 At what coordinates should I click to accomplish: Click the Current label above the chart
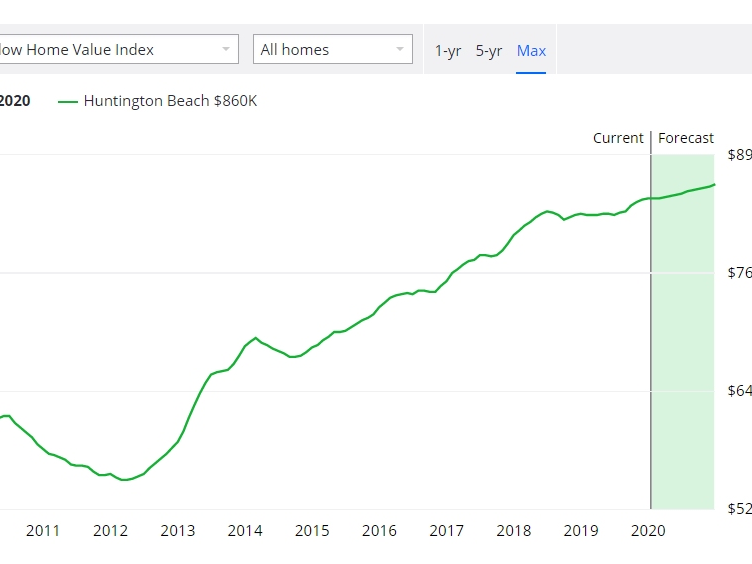pyautogui.click(x=618, y=138)
